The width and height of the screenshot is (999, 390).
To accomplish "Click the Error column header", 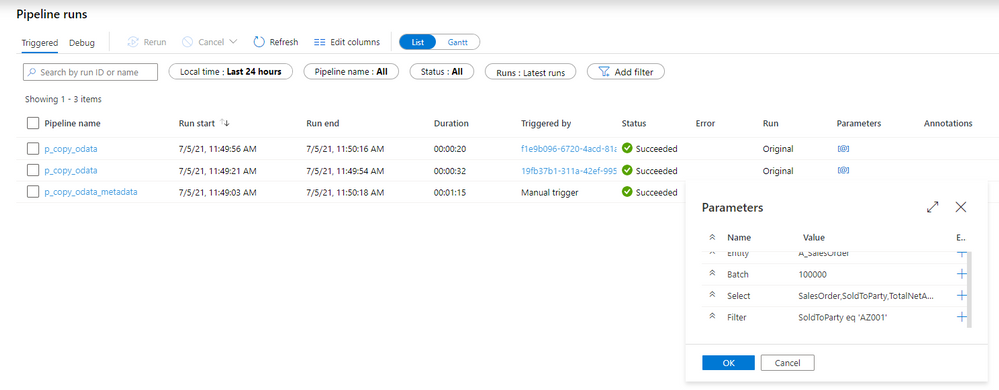I will point(705,123).
